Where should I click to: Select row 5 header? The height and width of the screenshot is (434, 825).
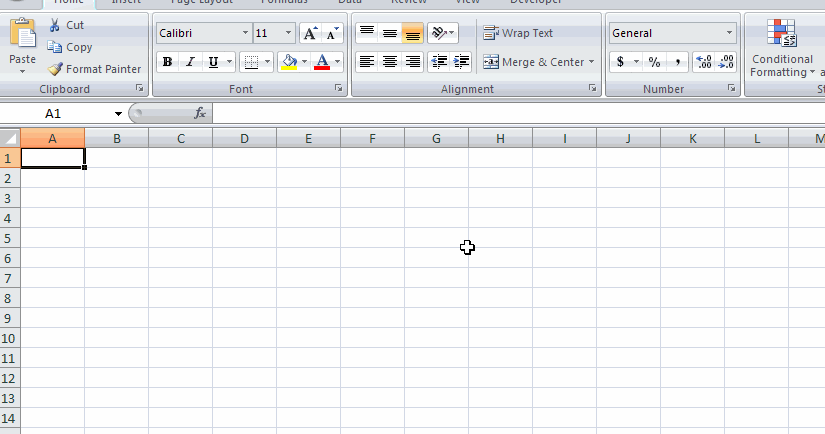point(10,238)
